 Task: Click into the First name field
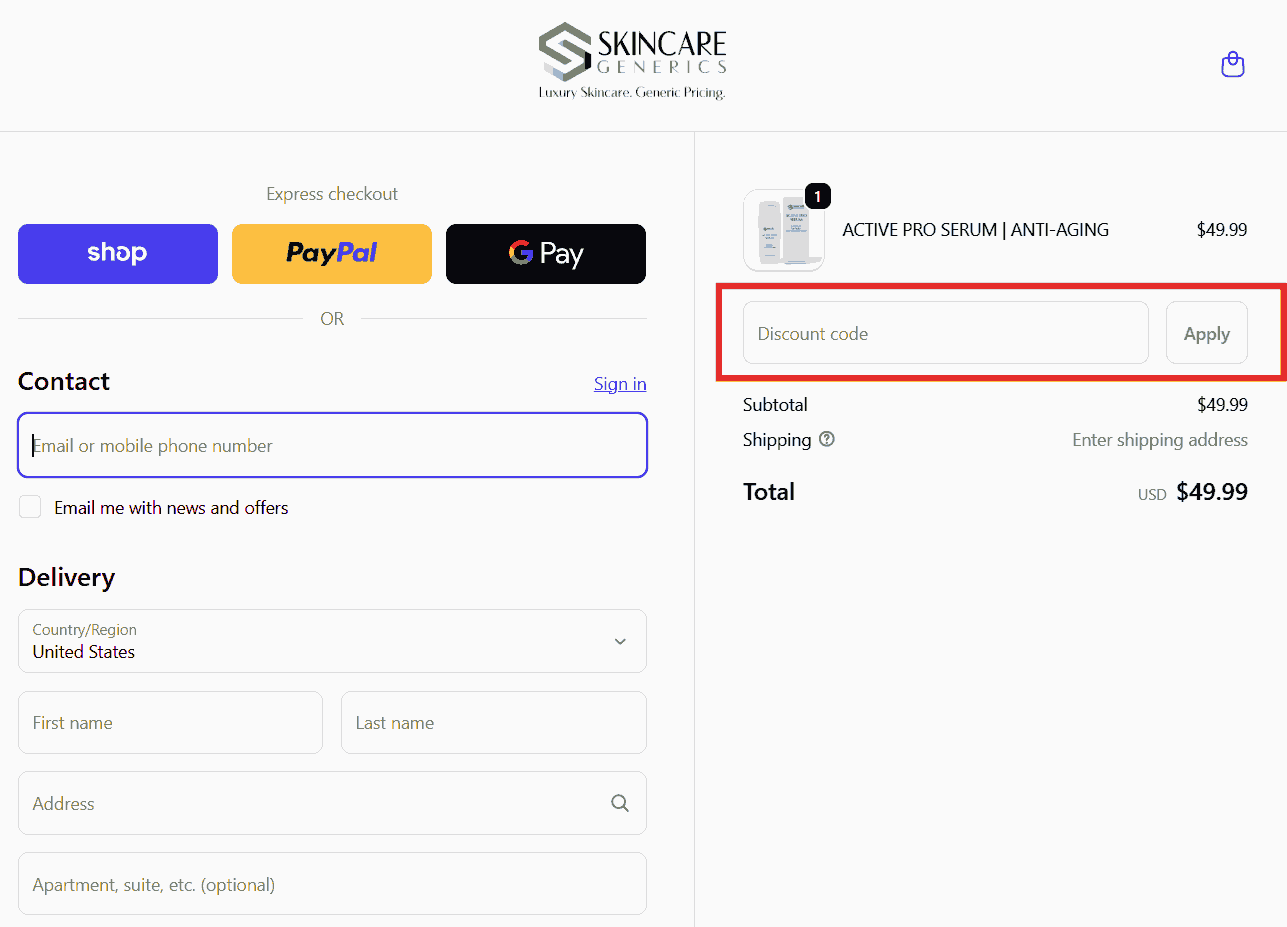click(x=170, y=722)
